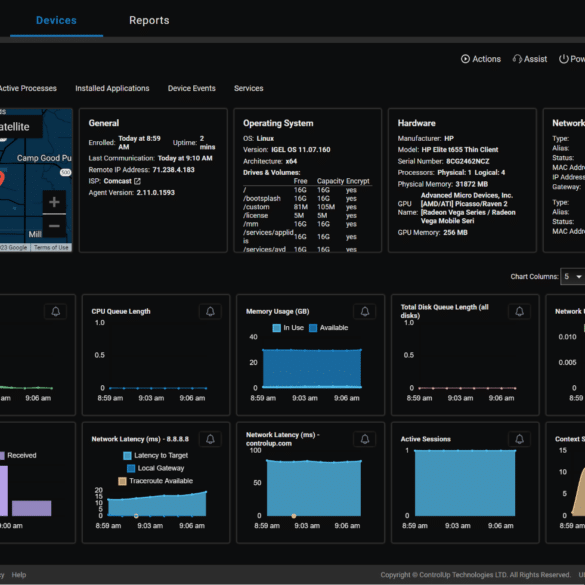This screenshot has height=585, width=585.
Task: Toggle the Local Gateway legend
Action: click(156, 468)
